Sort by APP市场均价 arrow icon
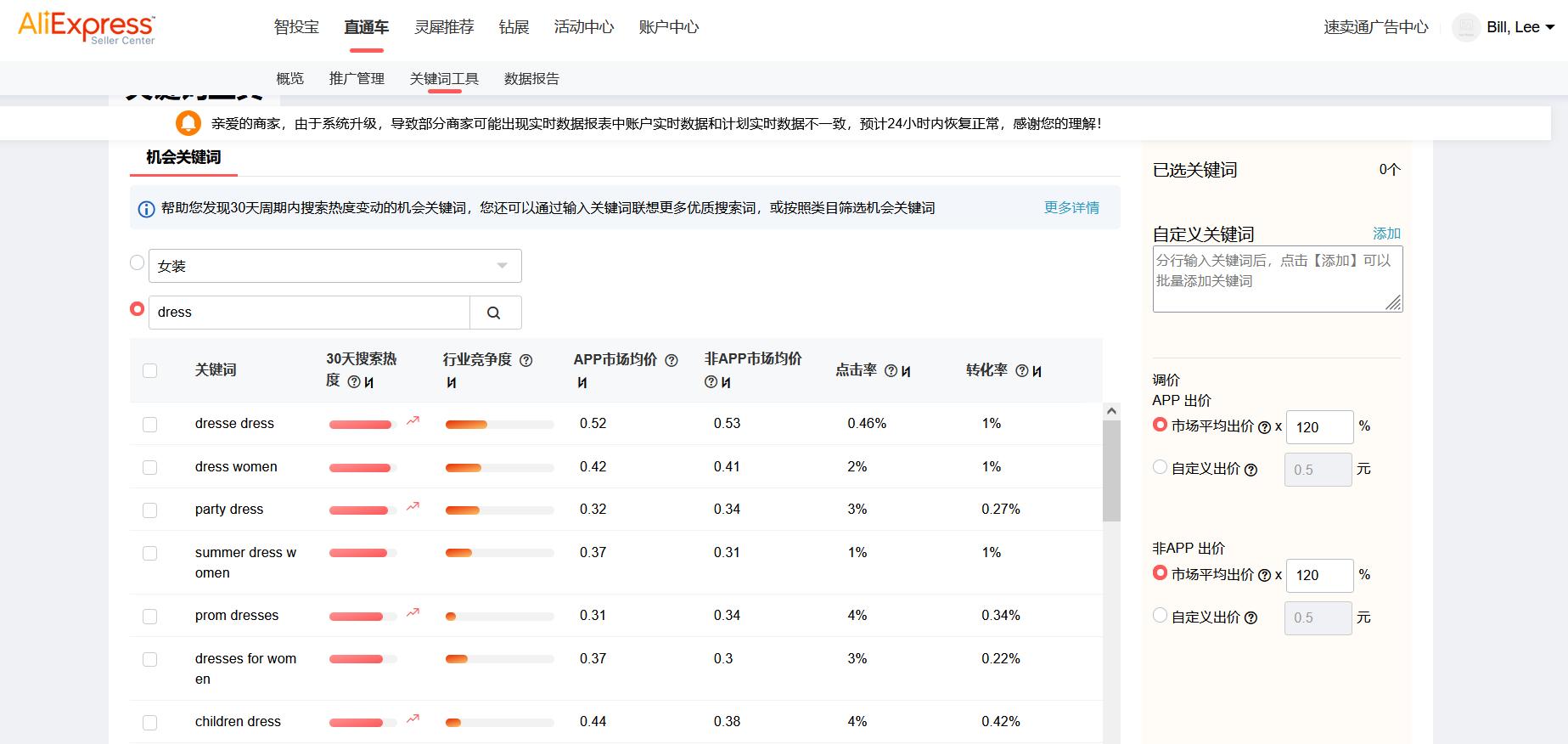This screenshot has height=744, width=1568. tap(582, 382)
